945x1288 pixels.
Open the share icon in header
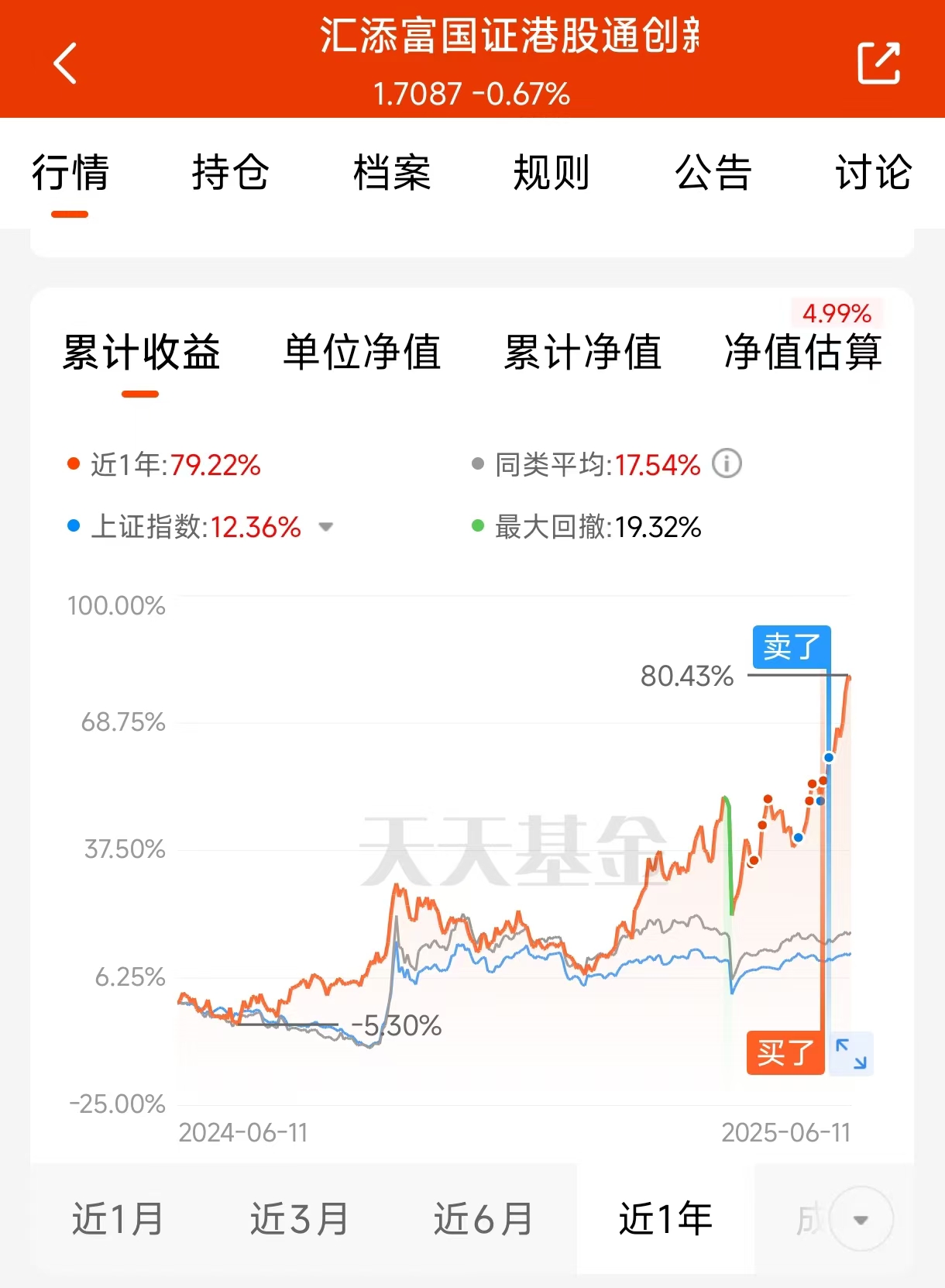(x=879, y=63)
